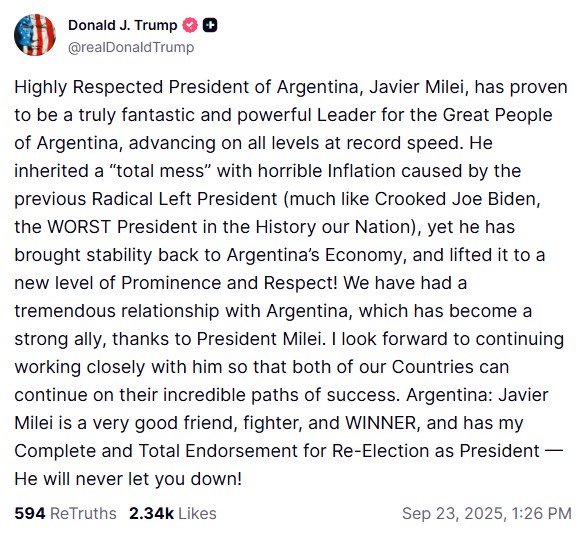Open the Sep 23, 2025 timestamp
Screen dimensions: 587x539
487,514
